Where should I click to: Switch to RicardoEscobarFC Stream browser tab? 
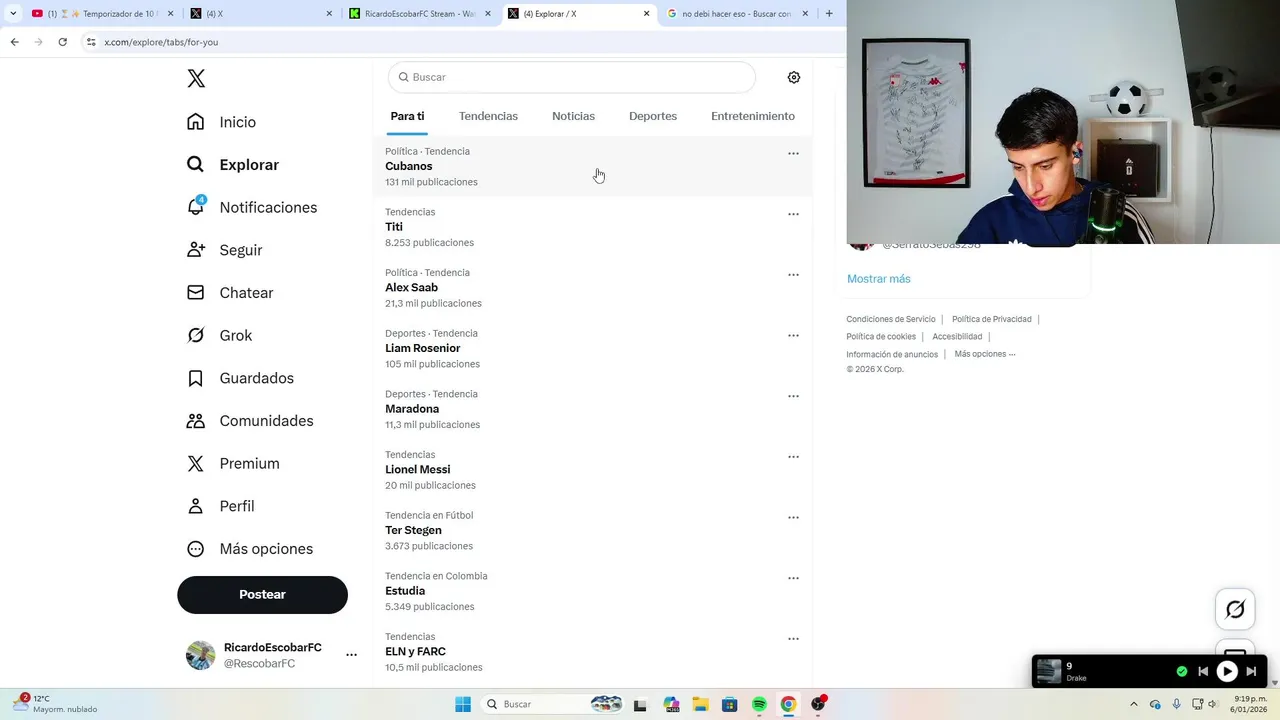(420, 14)
